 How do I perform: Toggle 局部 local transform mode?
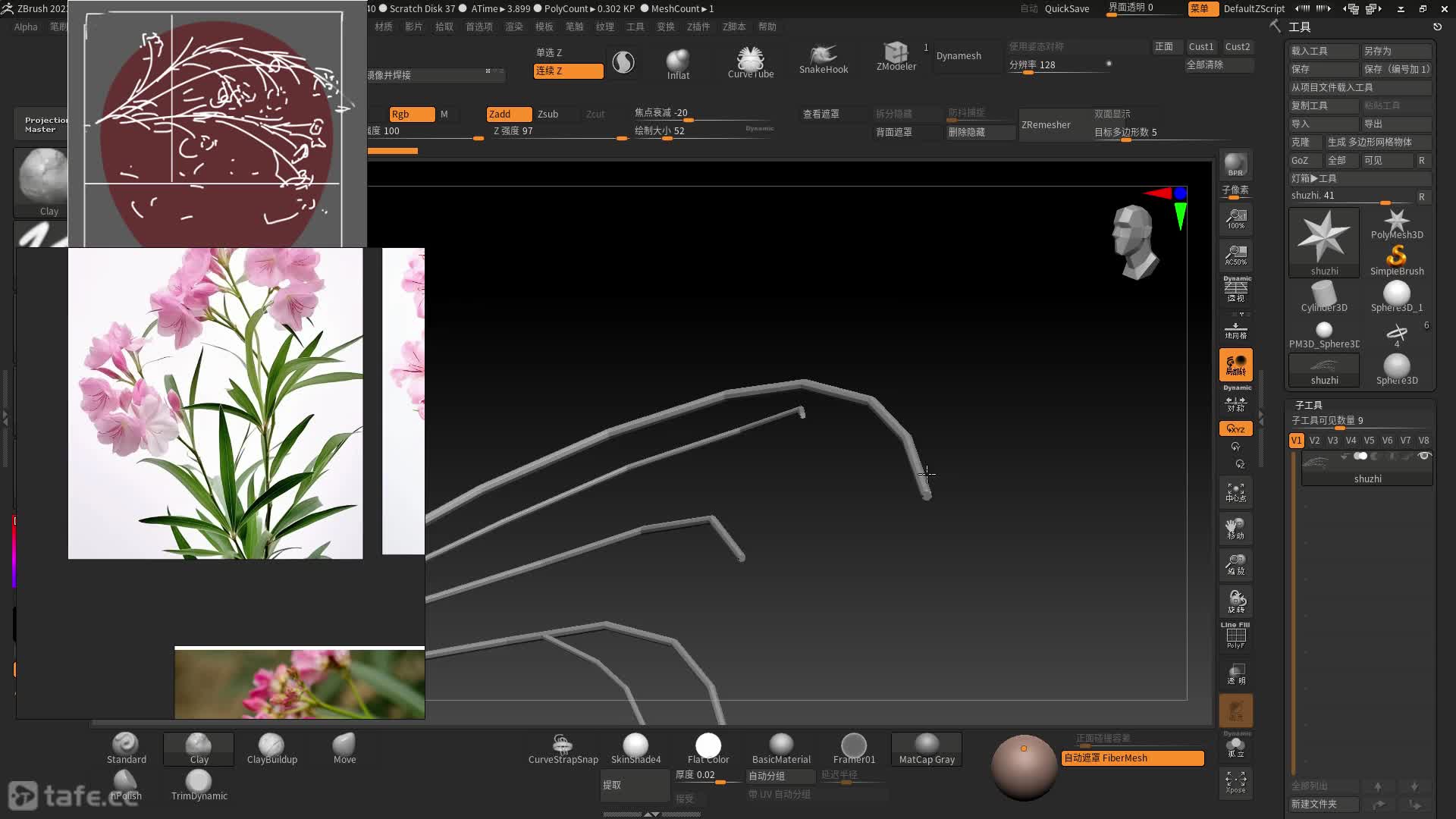[x=1235, y=365]
